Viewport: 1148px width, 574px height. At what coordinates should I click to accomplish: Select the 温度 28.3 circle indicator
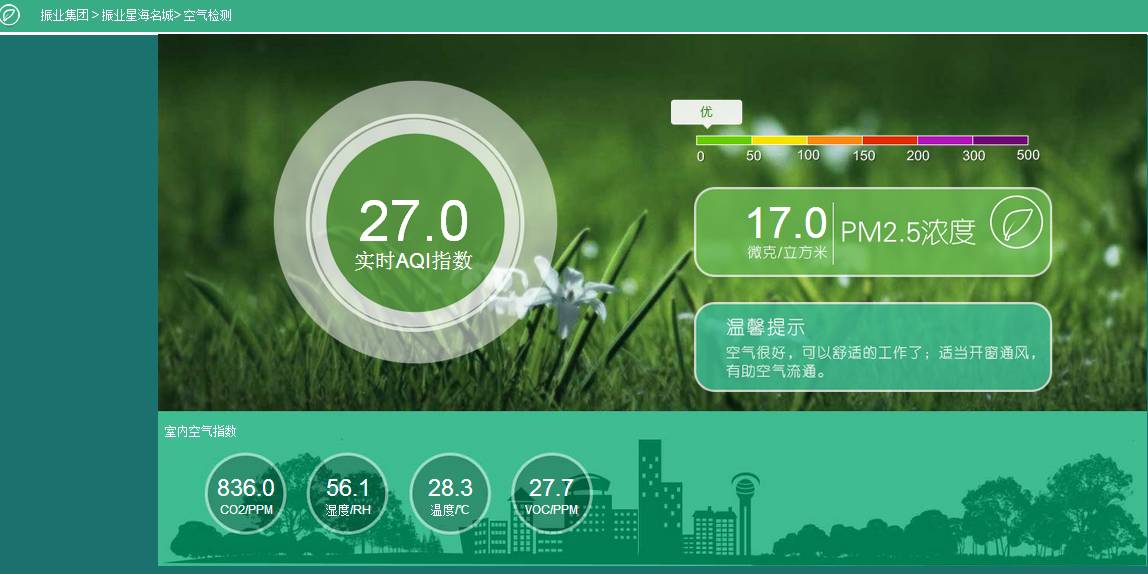point(450,493)
